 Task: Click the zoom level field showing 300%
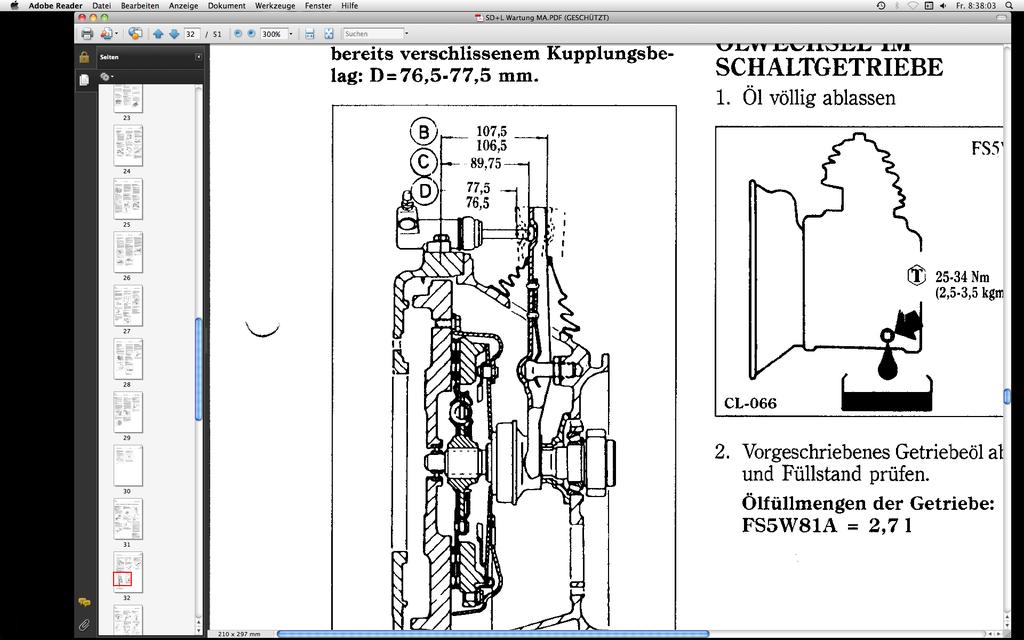(x=272, y=34)
